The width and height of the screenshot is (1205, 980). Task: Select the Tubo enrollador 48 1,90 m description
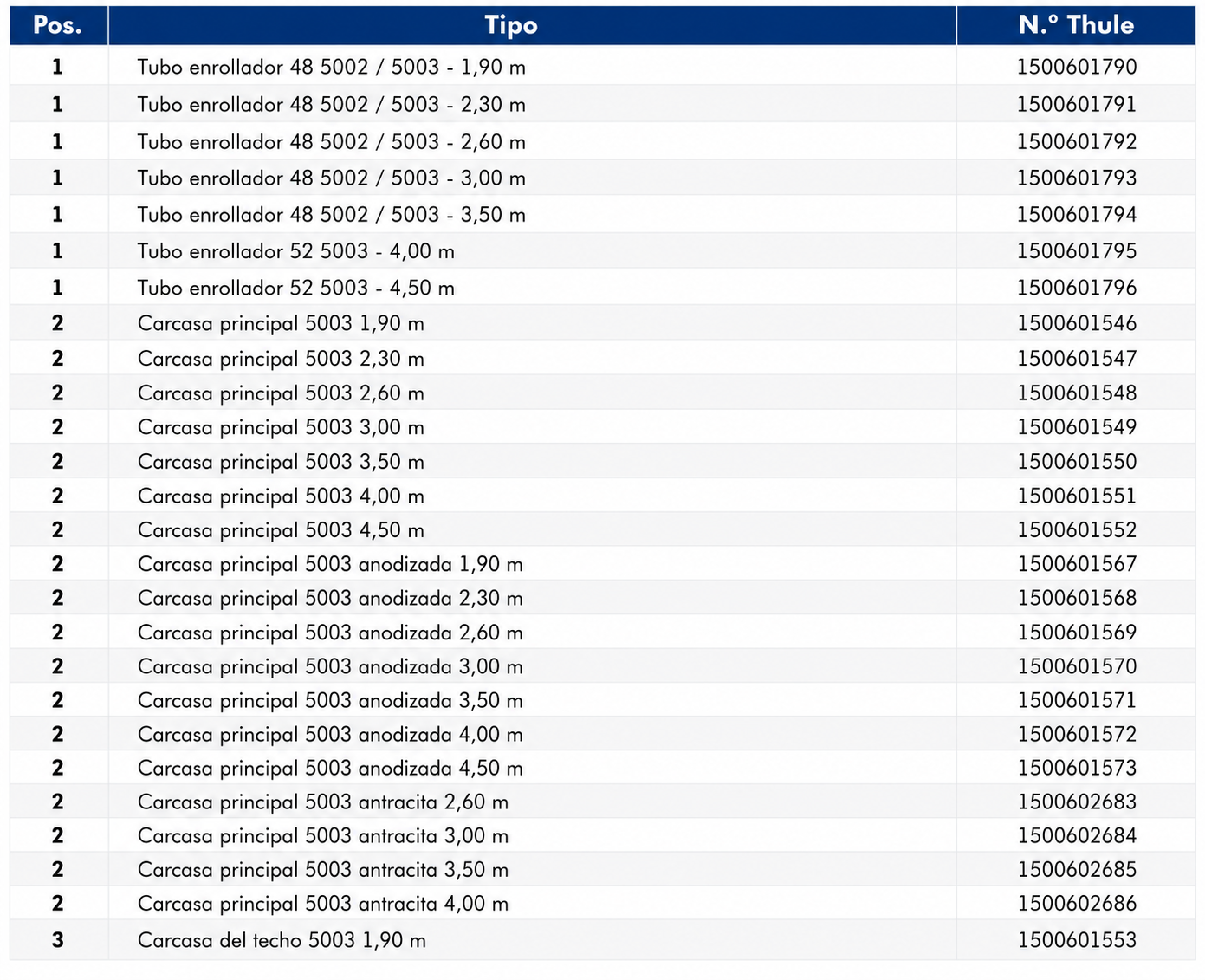[x=331, y=67]
